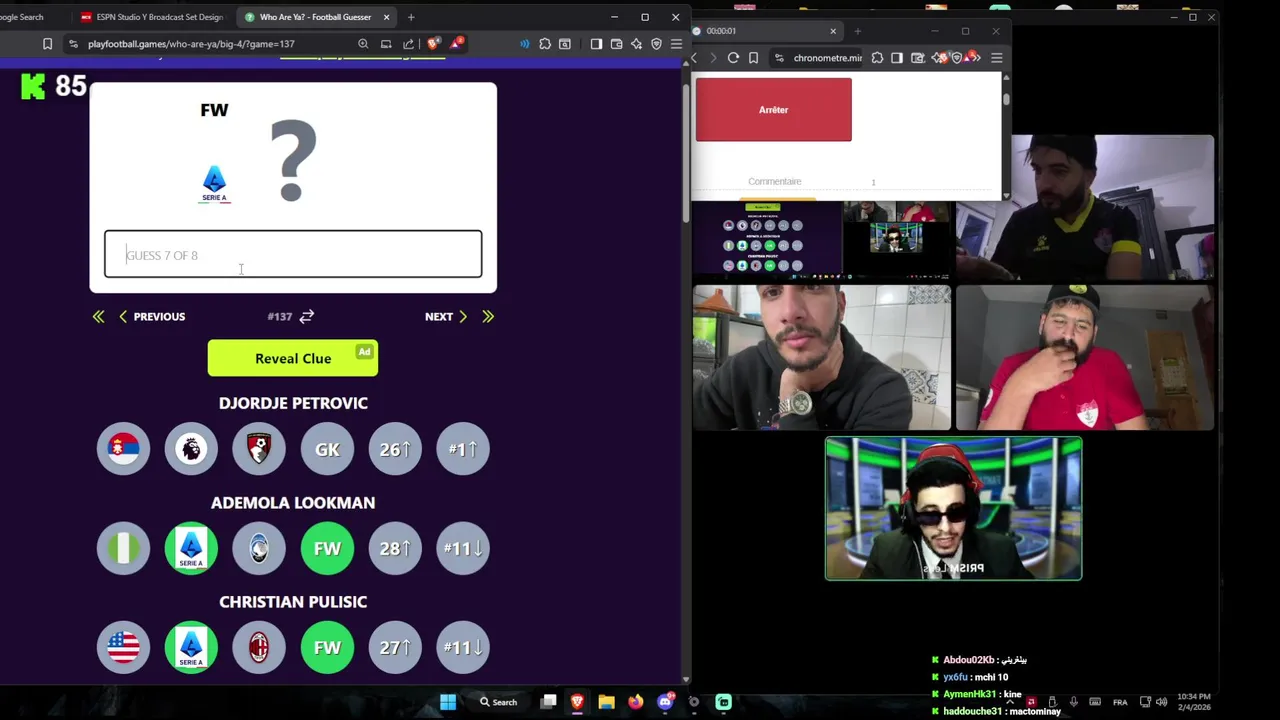Click DJORDJE PETROVIC player name

[x=293, y=403]
